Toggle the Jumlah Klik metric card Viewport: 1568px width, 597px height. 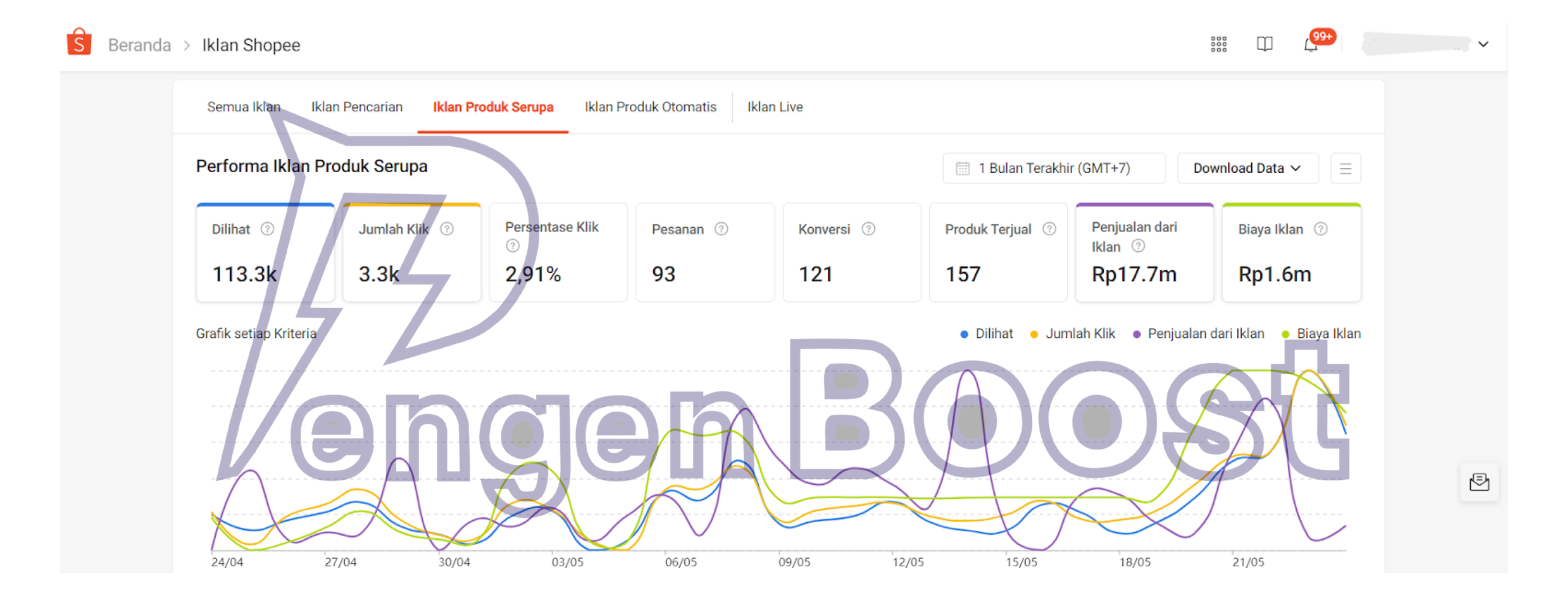point(411,253)
